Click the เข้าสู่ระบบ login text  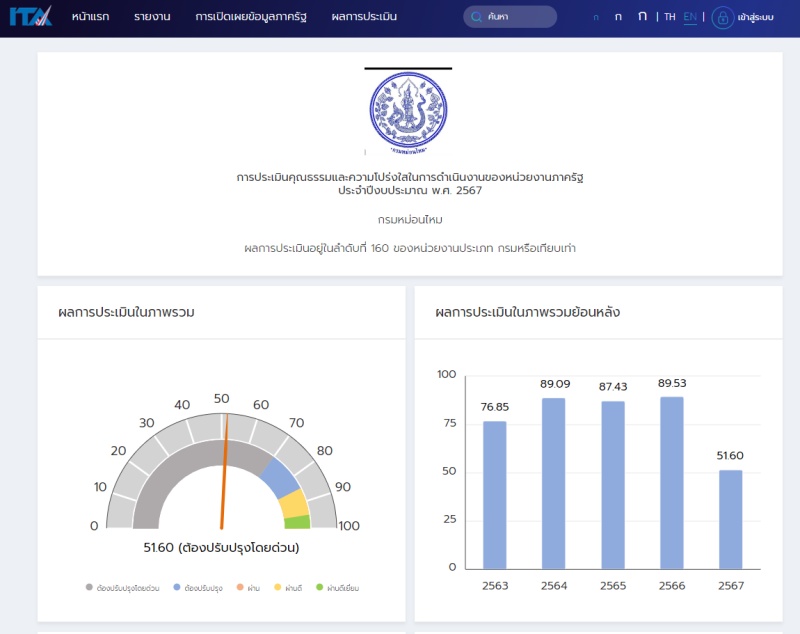[756, 17]
